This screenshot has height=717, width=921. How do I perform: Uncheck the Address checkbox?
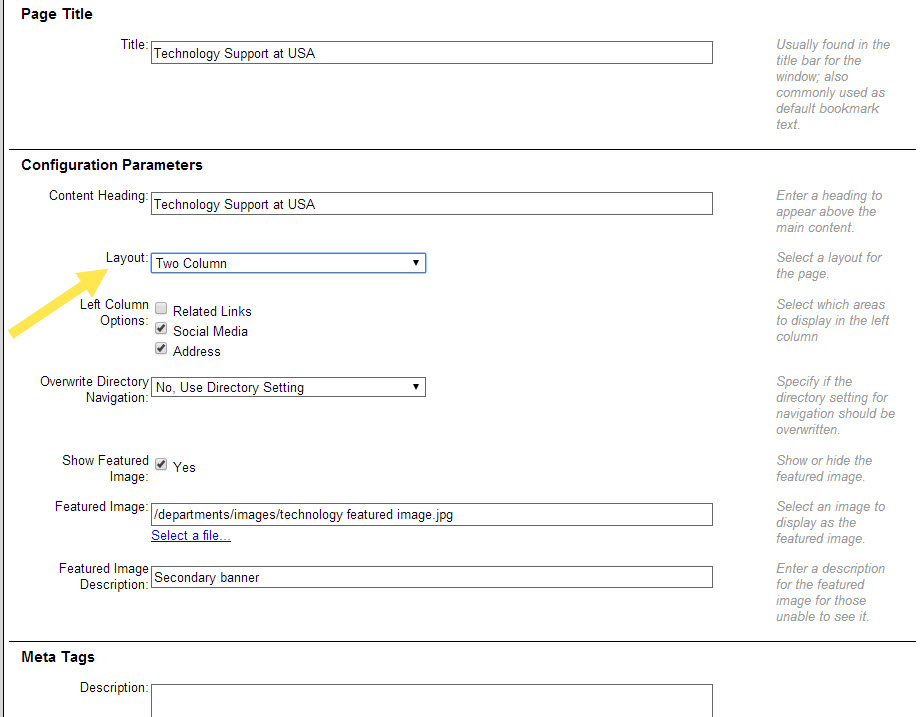161,348
